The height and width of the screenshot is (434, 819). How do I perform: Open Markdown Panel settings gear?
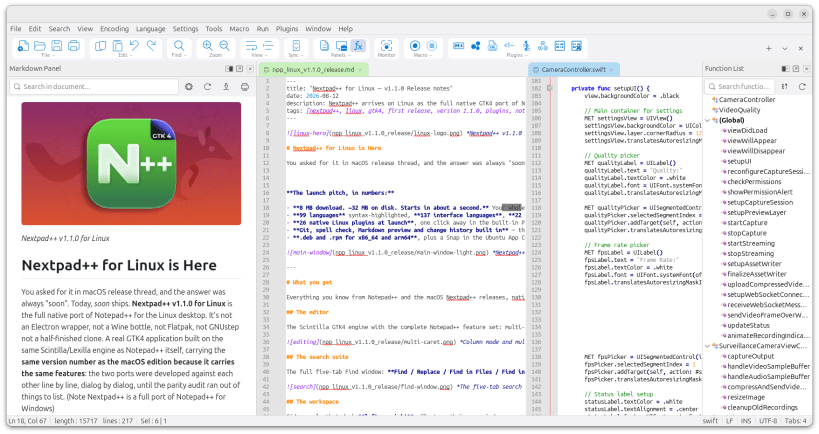click(x=189, y=87)
